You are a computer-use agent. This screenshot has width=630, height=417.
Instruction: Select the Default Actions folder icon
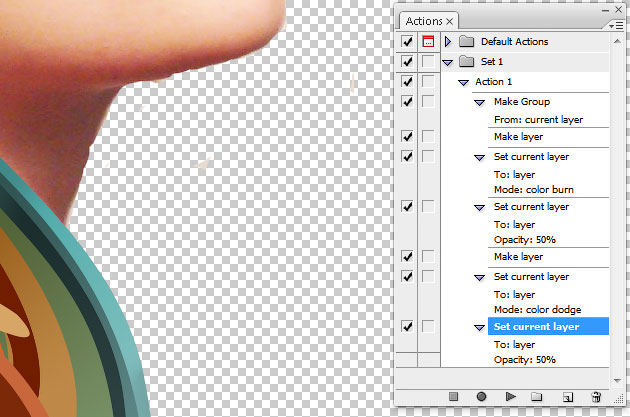[x=466, y=41]
